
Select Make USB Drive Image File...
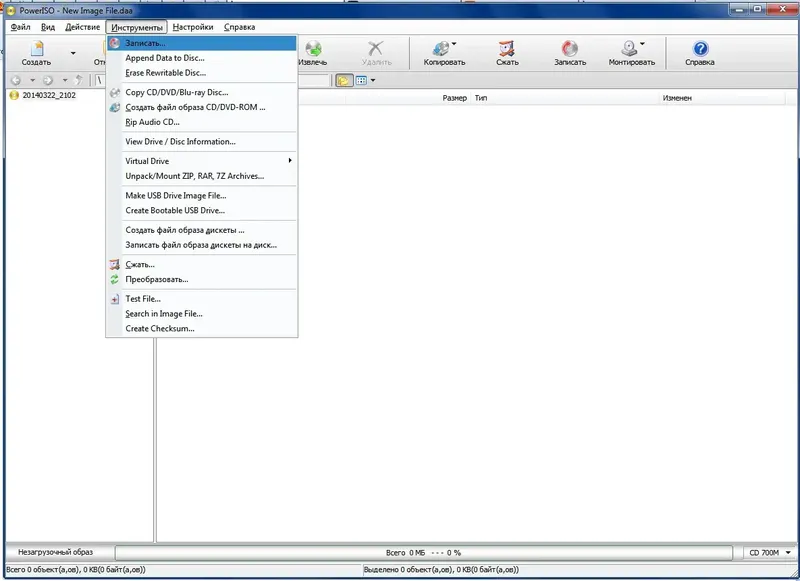[202, 195]
